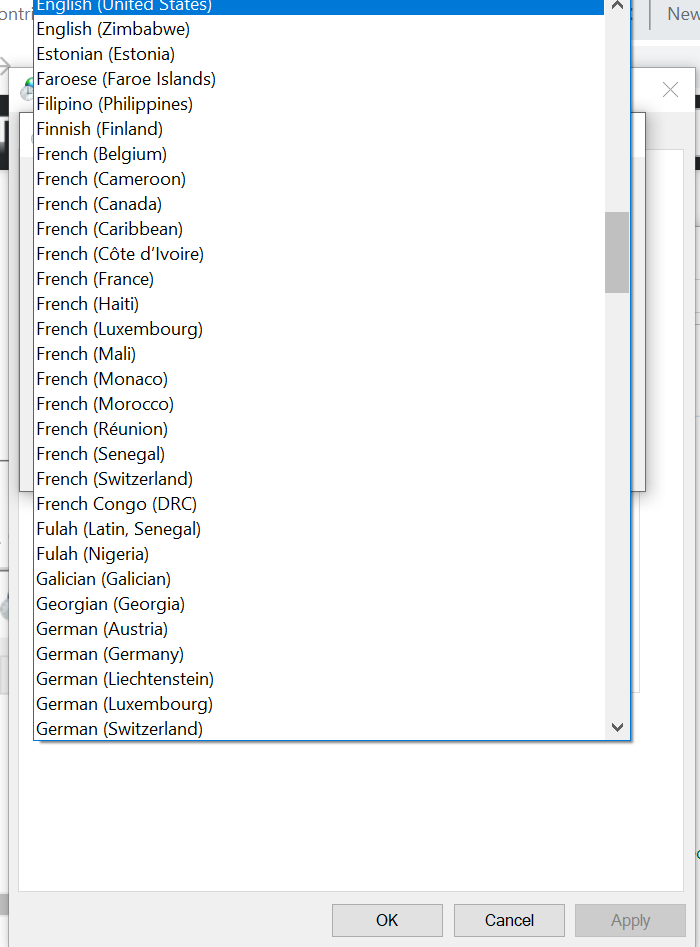The image size is (700, 947).
Task: Select English (United States) highlighted entry
Action: coord(124,6)
